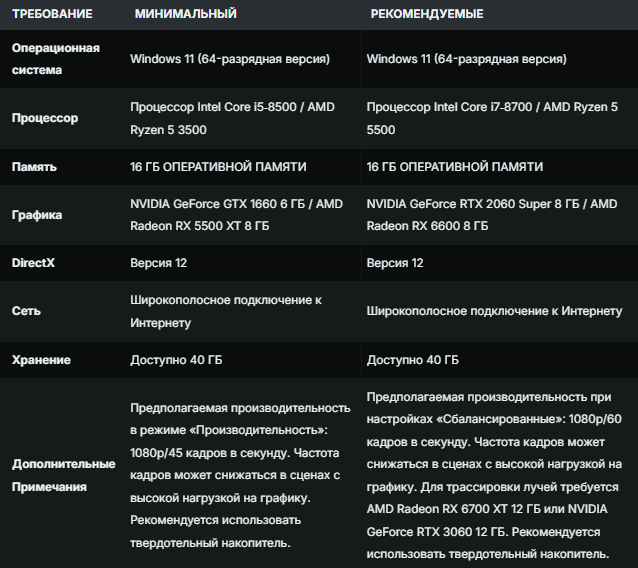Click the GeForce RTX 2060 Super cell
Image resolution: width=638 pixels, height=568 pixels.
[x=492, y=215]
